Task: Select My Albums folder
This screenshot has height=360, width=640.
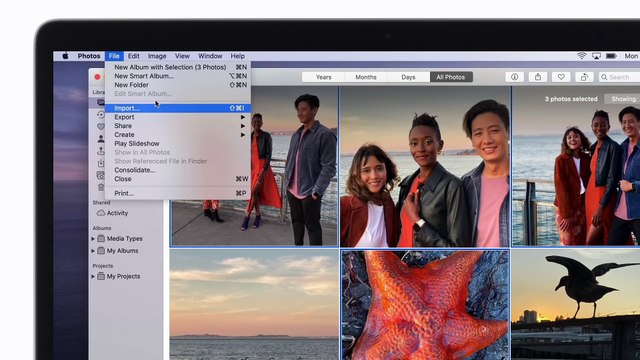Action: click(x=118, y=251)
